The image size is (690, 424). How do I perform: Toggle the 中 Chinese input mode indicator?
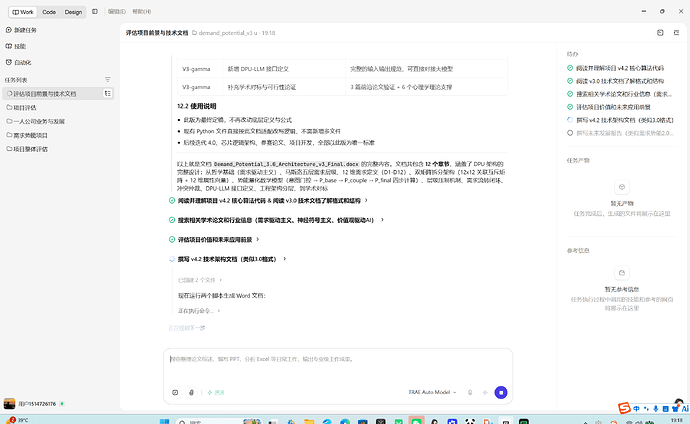tap(636, 409)
